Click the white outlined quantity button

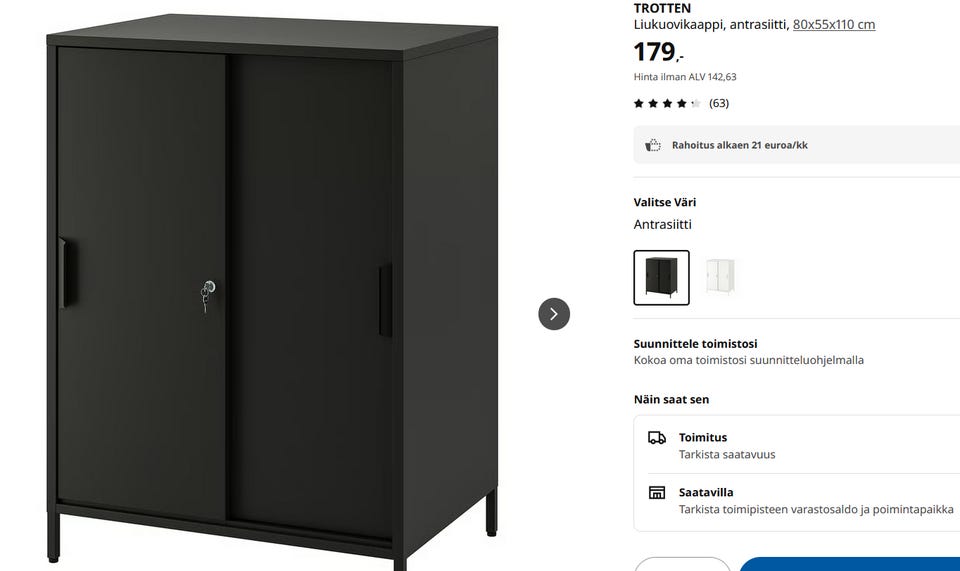pos(682,564)
